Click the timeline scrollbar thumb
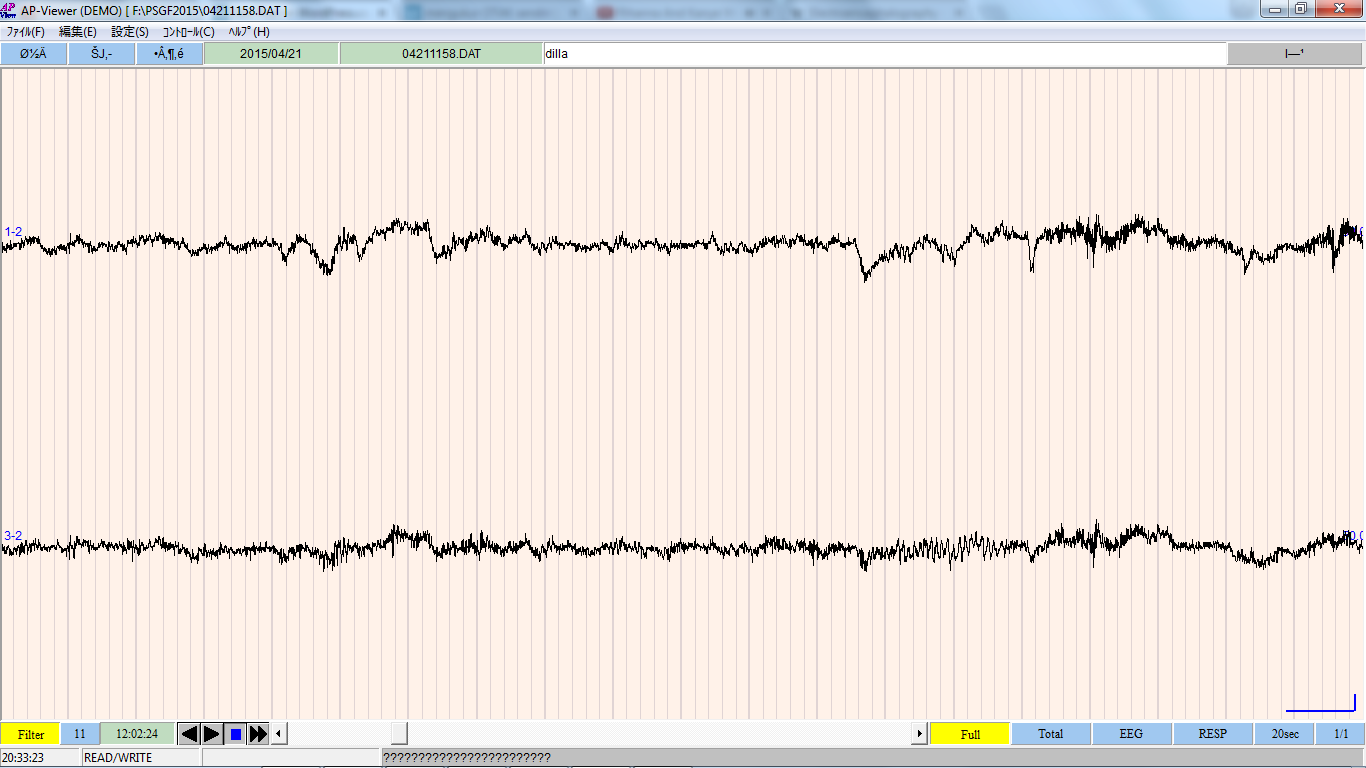The image size is (1366, 768). [x=399, y=734]
